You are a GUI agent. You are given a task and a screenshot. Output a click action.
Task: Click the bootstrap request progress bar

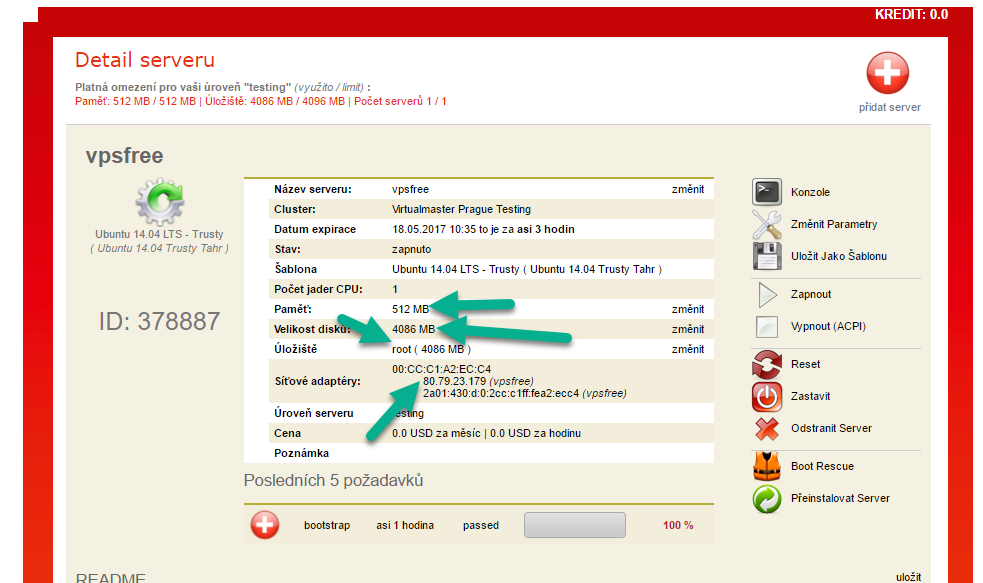tap(575, 525)
